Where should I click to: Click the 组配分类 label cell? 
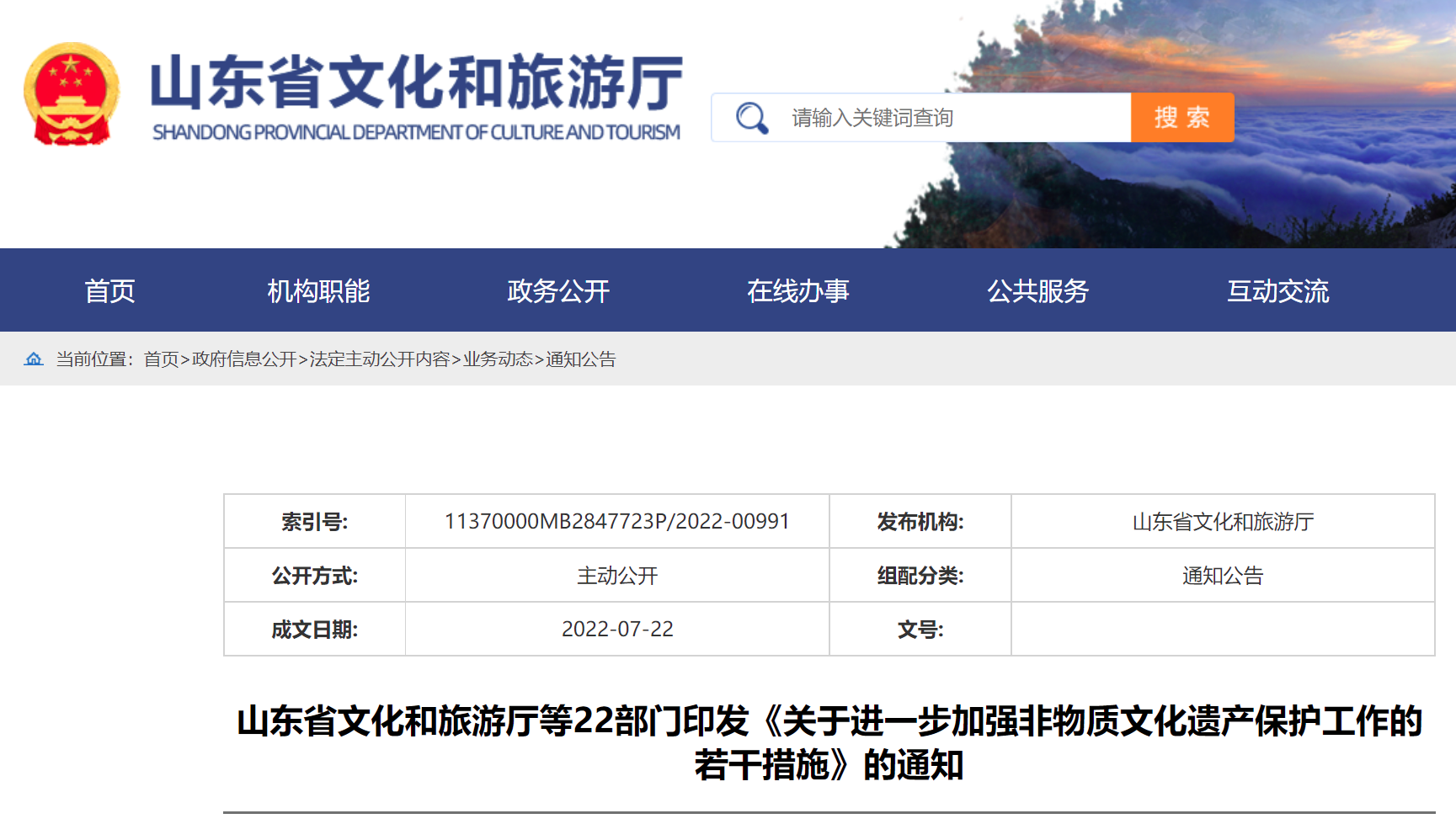tap(920, 576)
